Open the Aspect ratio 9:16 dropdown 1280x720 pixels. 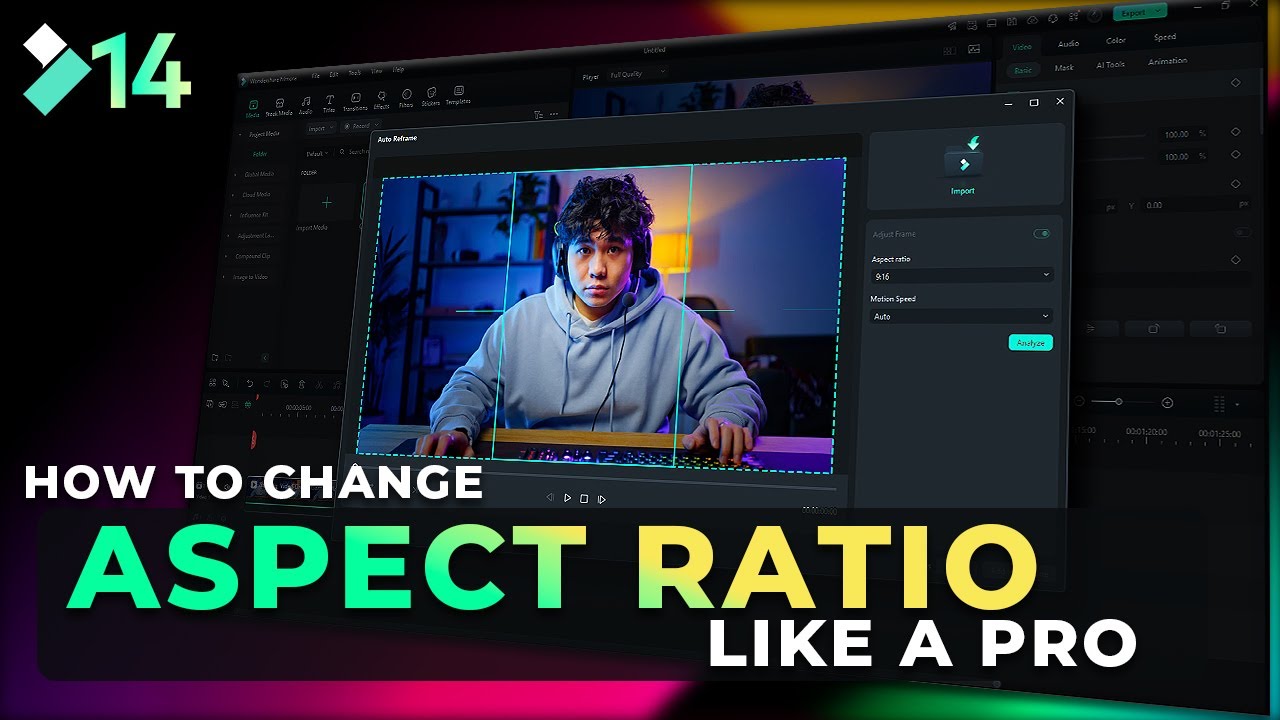tap(962, 275)
